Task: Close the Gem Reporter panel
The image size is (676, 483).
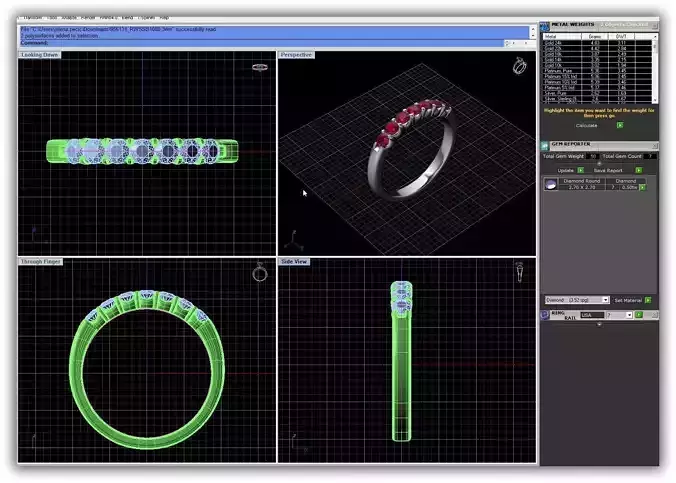Action: [654, 145]
